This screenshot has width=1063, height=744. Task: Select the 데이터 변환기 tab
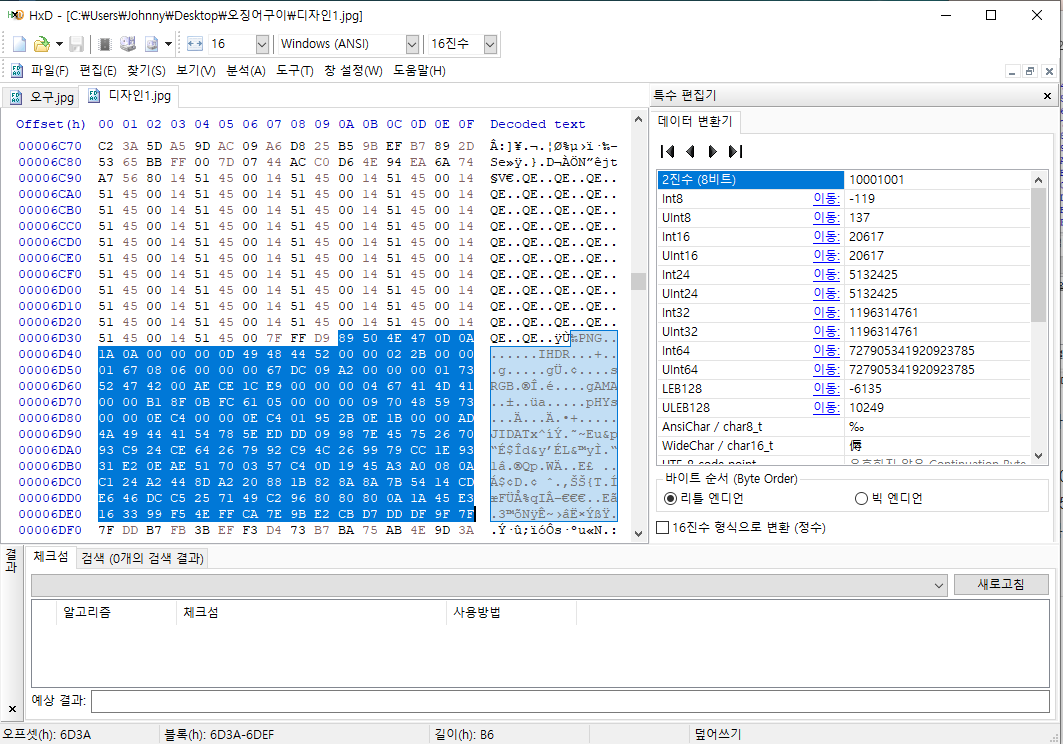696,121
